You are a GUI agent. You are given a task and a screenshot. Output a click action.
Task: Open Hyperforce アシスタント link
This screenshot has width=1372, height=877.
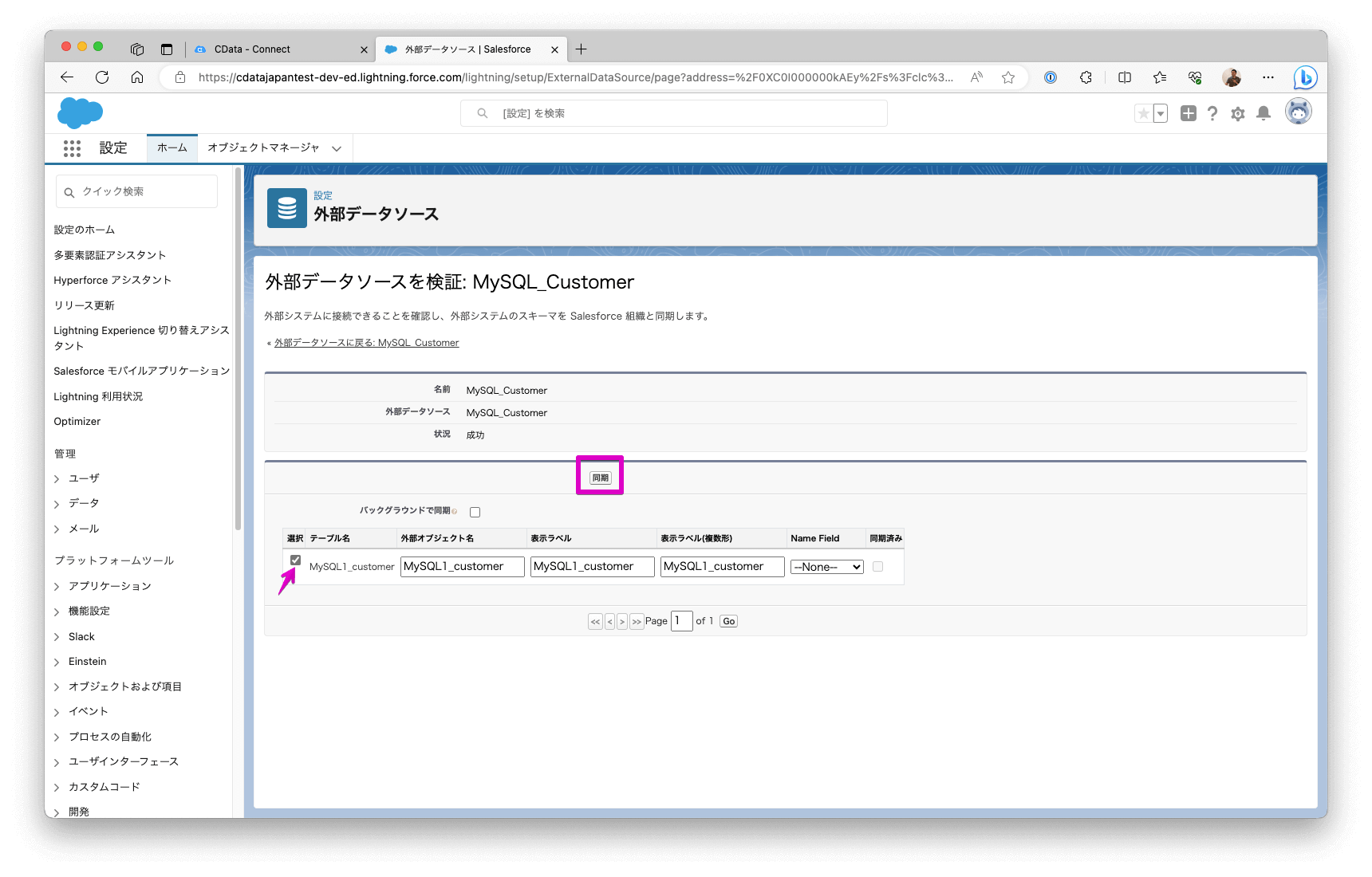pyautogui.click(x=112, y=280)
